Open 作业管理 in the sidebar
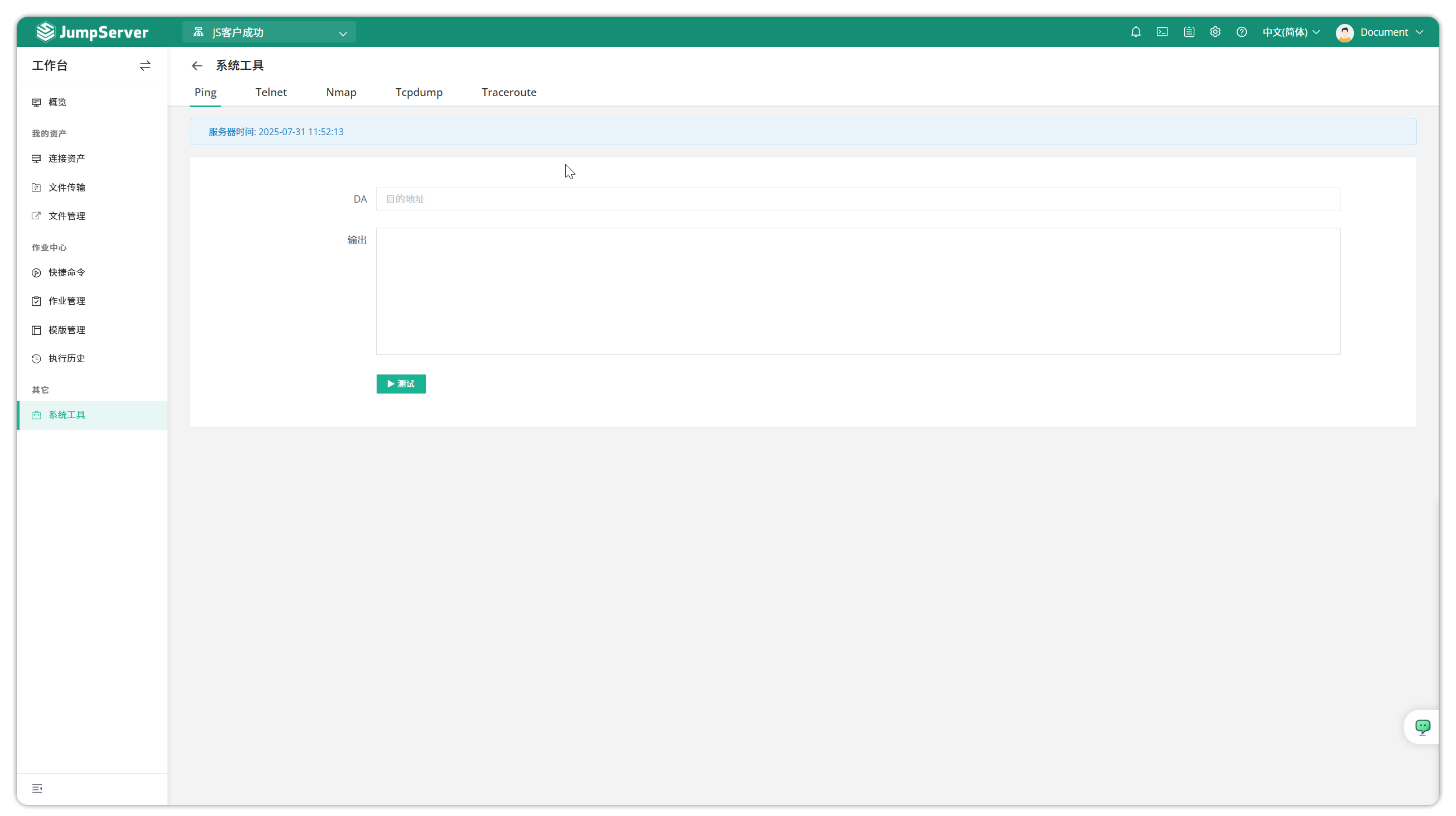 click(x=92, y=301)
